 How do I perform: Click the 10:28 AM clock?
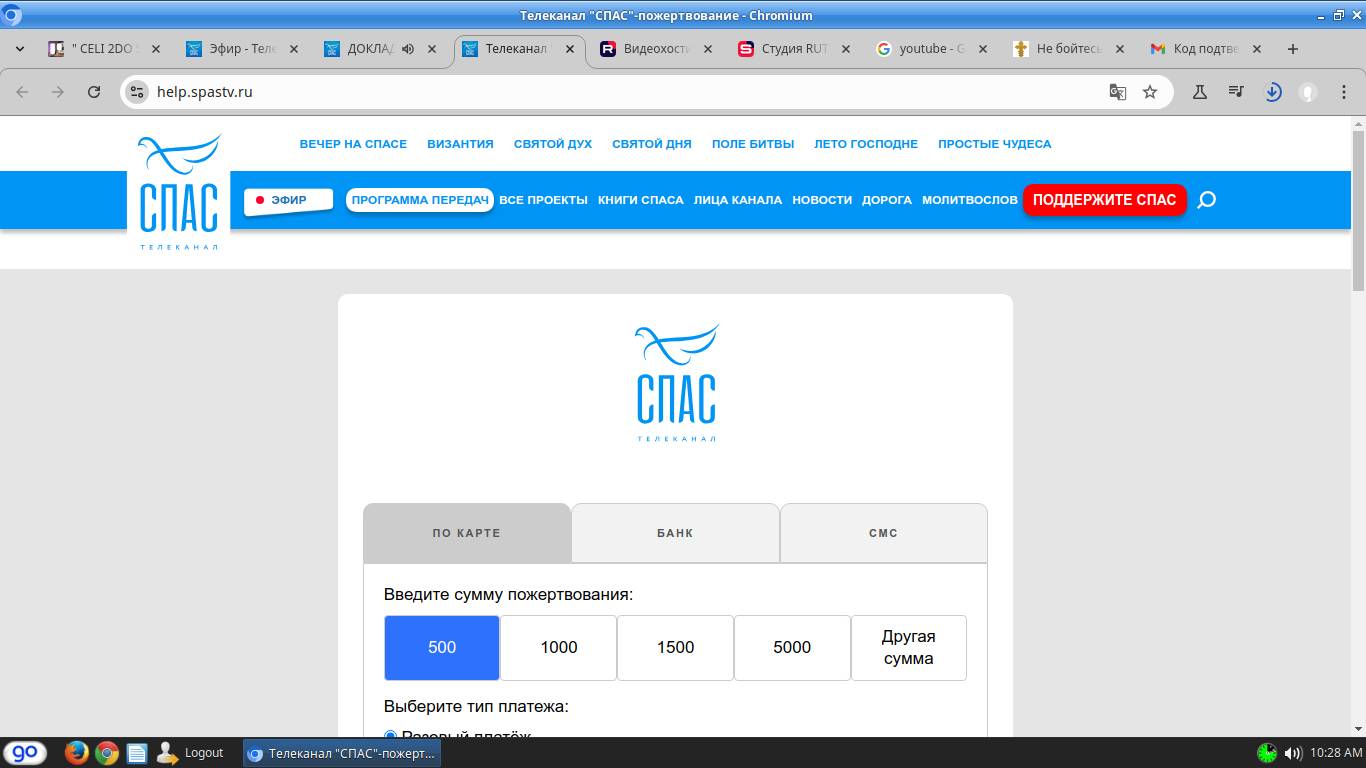1335,753
